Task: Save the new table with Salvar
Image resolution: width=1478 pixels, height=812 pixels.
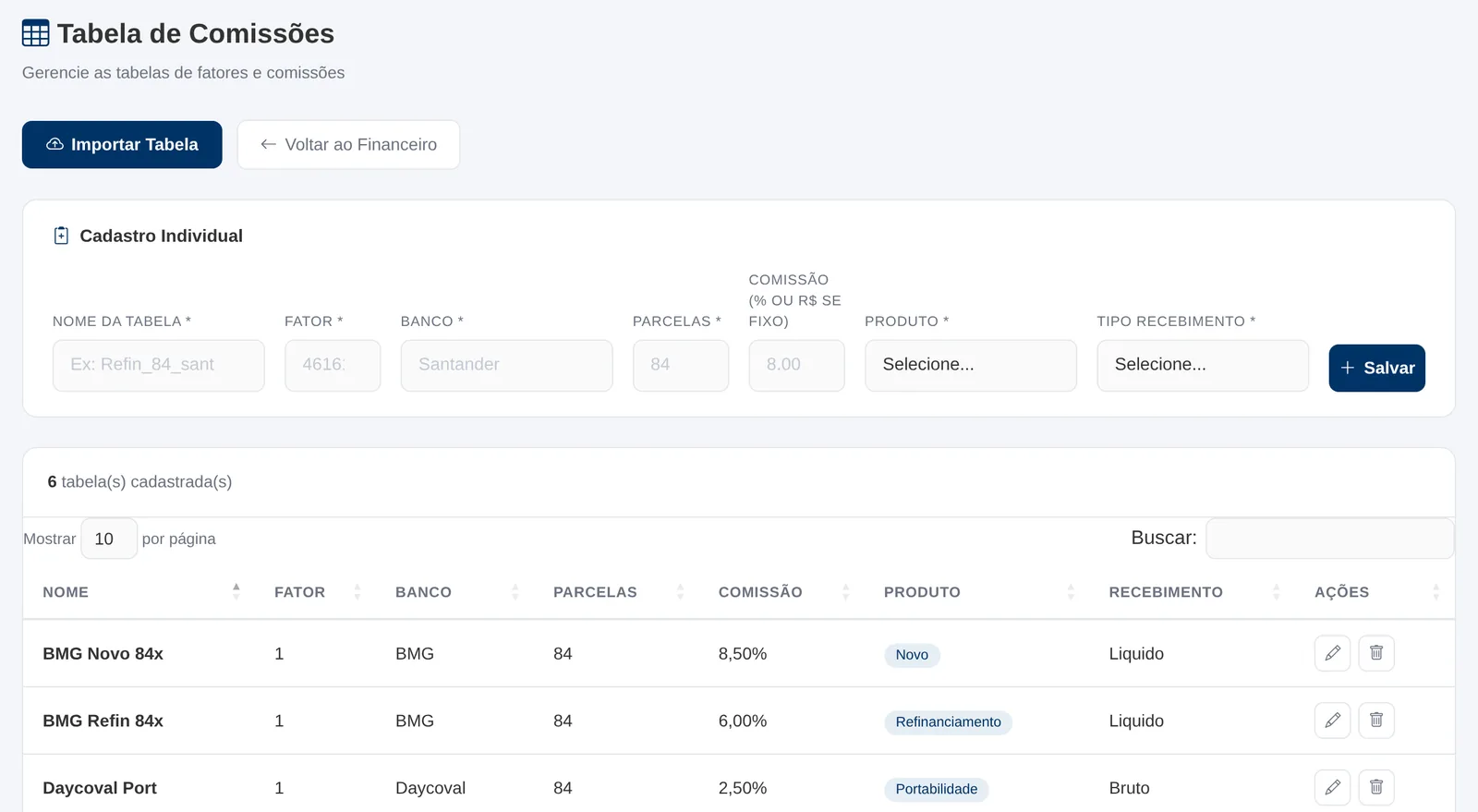Action: [x=1376, y=368]
